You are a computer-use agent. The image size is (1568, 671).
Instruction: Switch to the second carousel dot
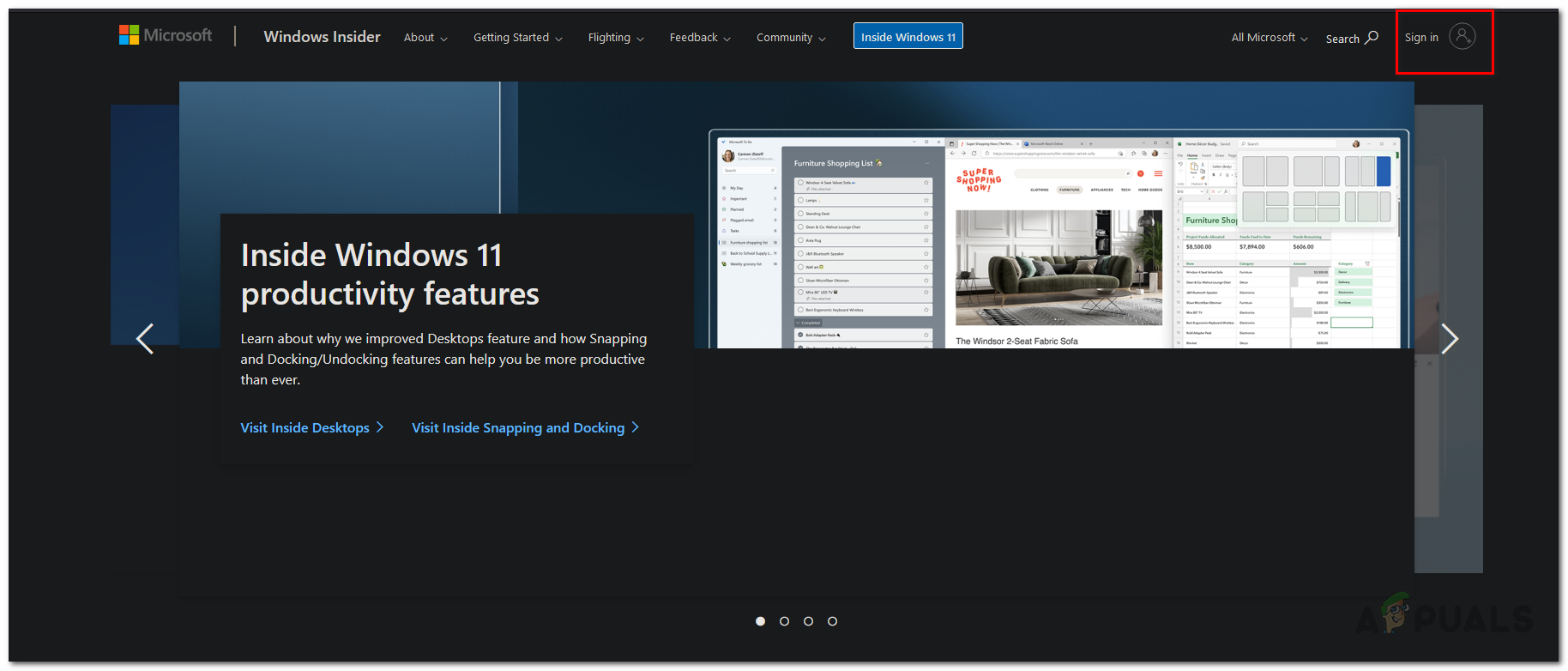pos(784,621)
